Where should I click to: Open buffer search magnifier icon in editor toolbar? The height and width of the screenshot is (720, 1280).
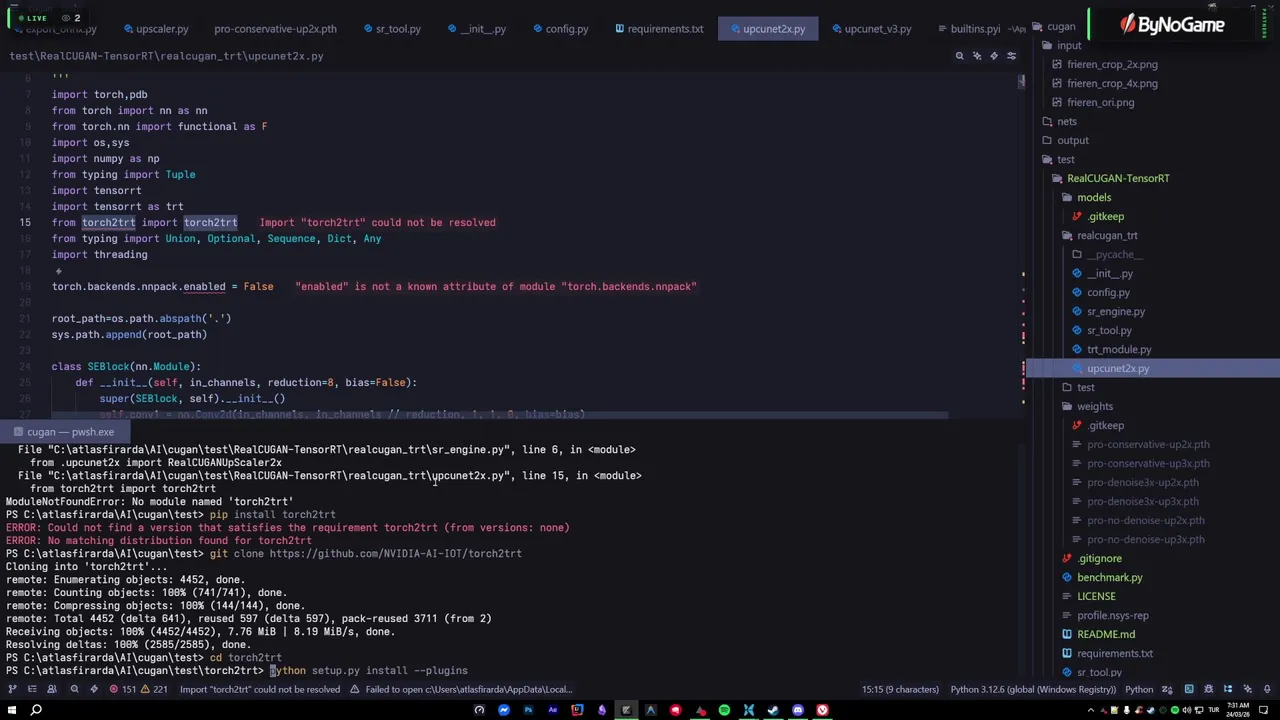(959, 56)
